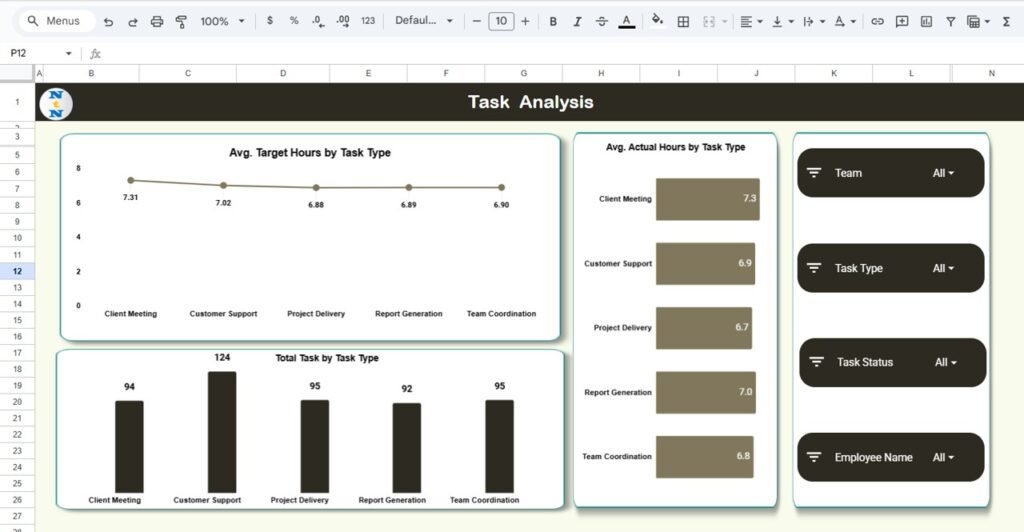The width and height of the screenshot is (1024, 532).
Task: Click the Menus search box
Action: click(57, 21)
